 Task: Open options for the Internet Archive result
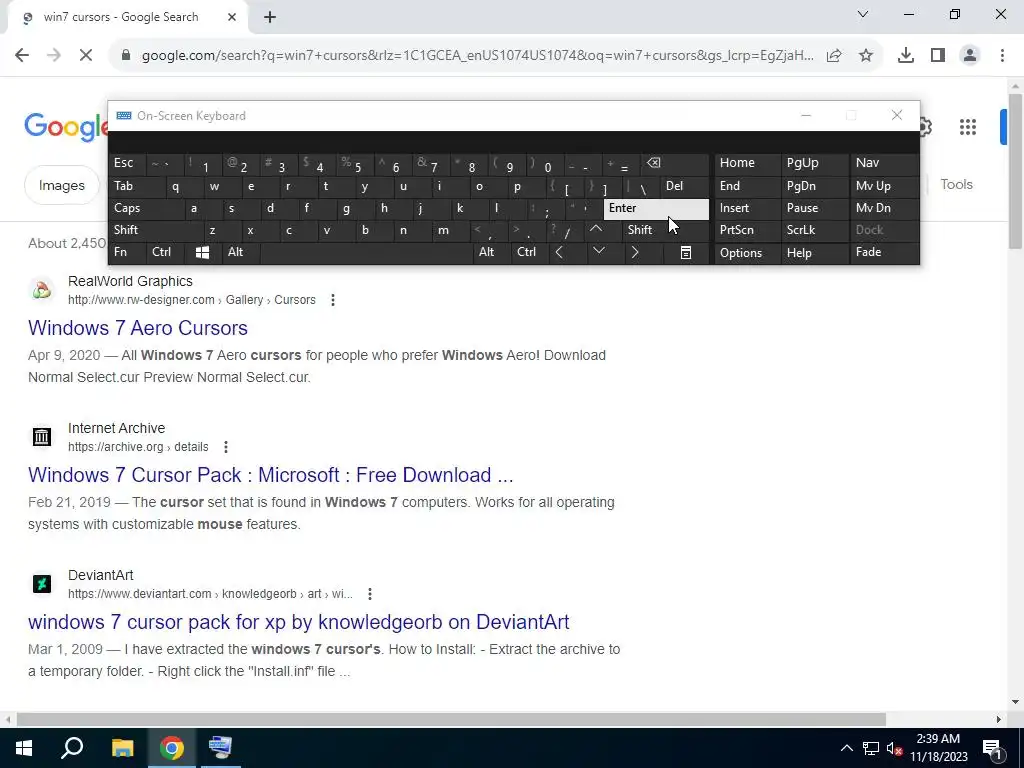226,447
